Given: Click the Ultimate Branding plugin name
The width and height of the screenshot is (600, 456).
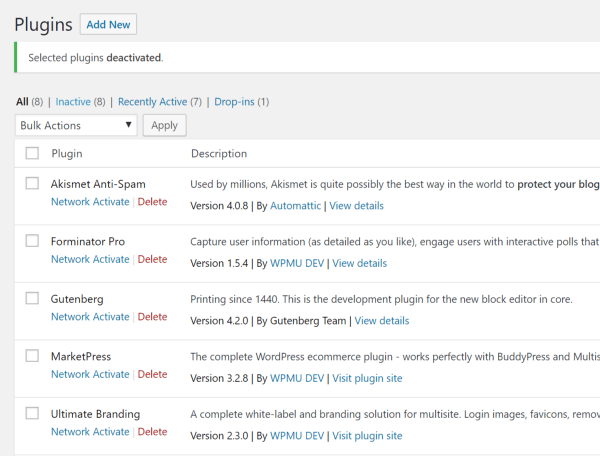Looking at the screenshot, I should (96, 414).
